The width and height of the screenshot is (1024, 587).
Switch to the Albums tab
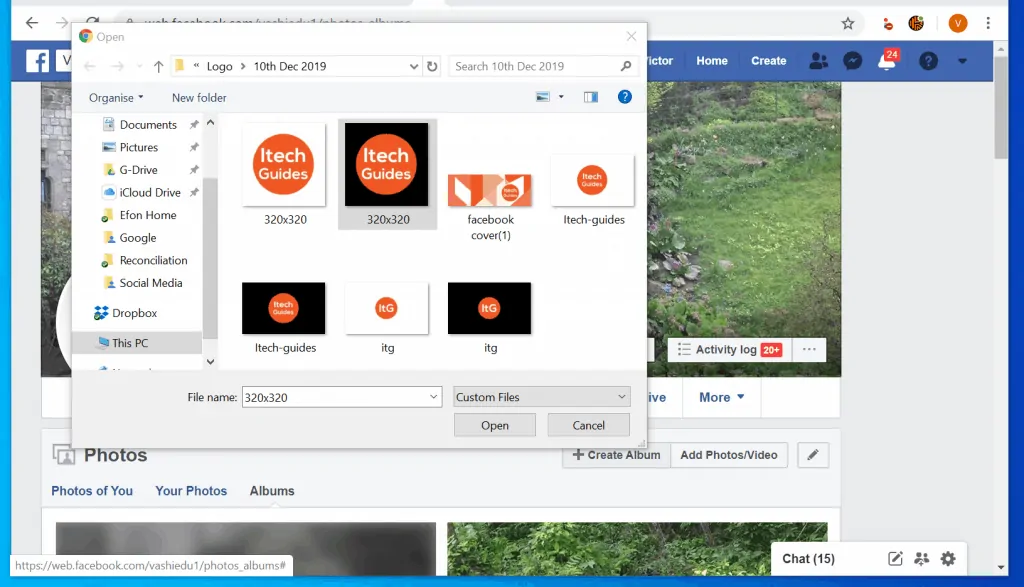coord(272,491)
